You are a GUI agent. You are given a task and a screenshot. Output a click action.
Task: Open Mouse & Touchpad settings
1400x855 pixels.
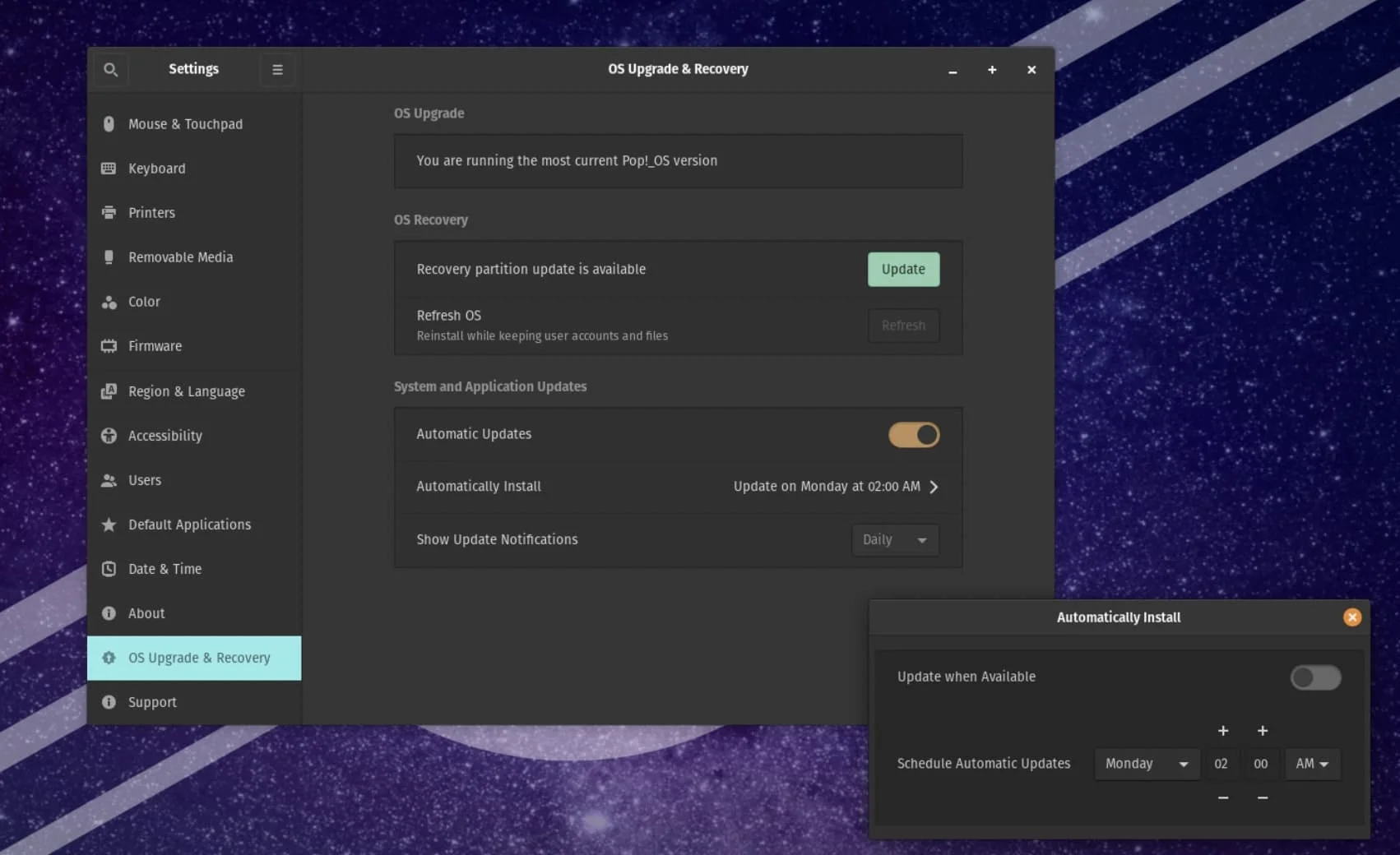[194, 124]
